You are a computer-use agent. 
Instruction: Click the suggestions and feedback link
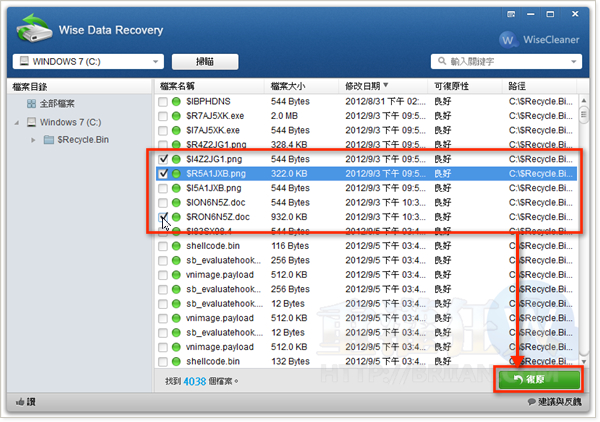(554, 402)
